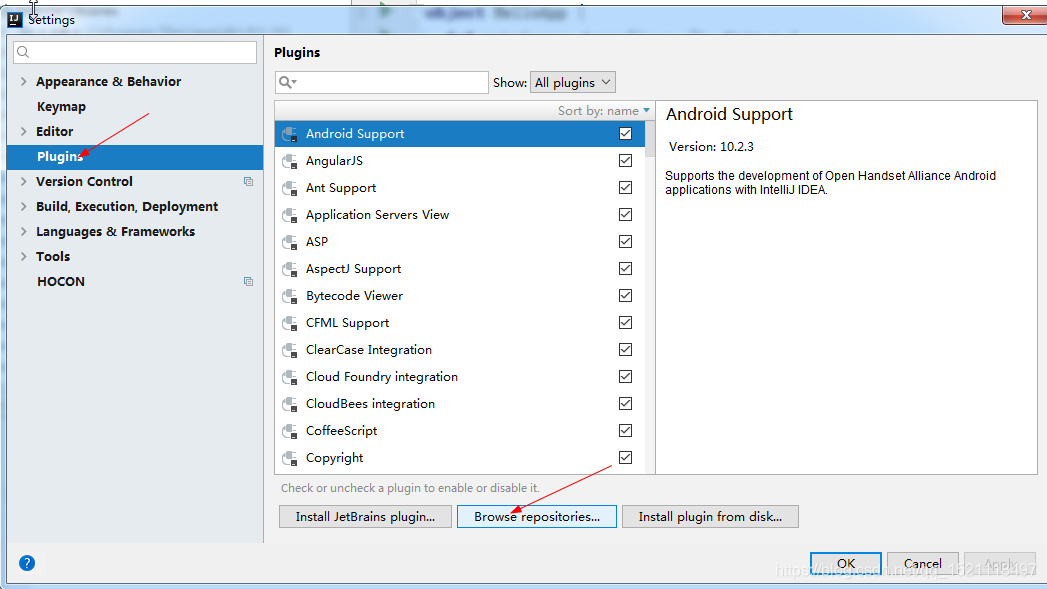Click Install JetBrains plugin button
1047x589 pixels.
[365, 517]
